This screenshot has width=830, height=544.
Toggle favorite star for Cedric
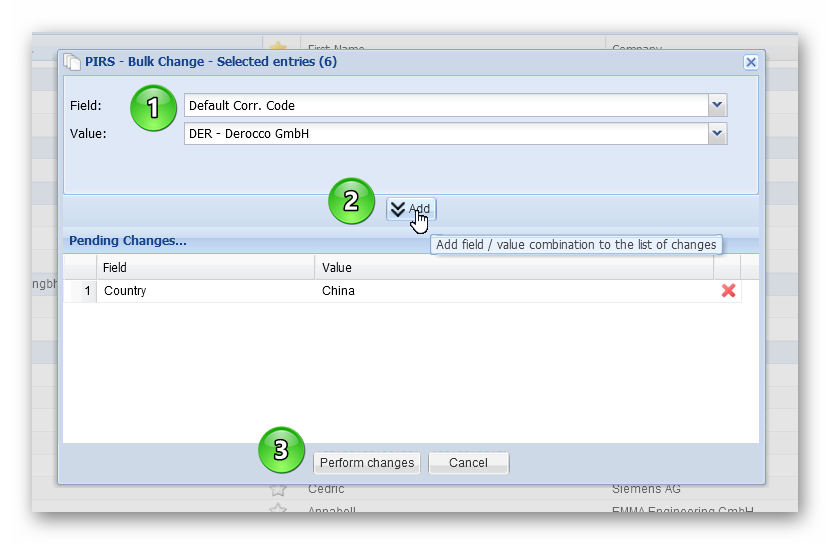[x=278, y=489]
